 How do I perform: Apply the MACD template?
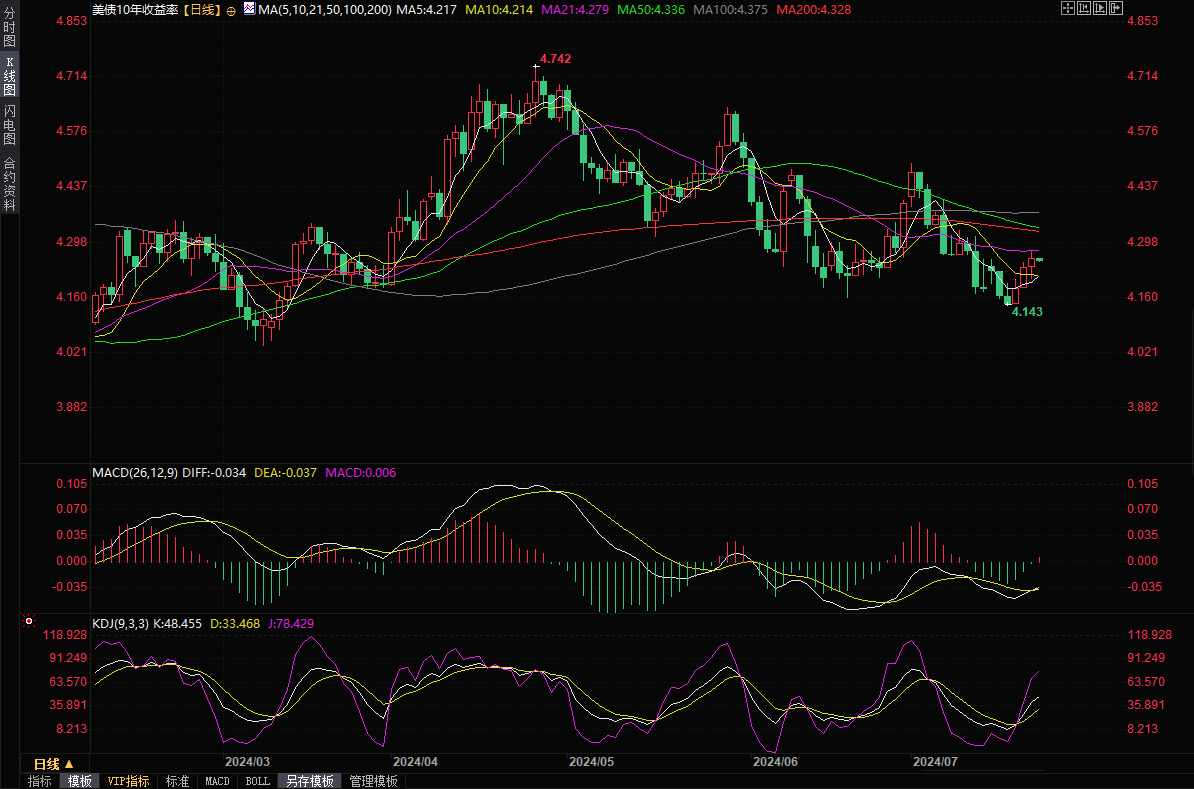click(217, 781)
